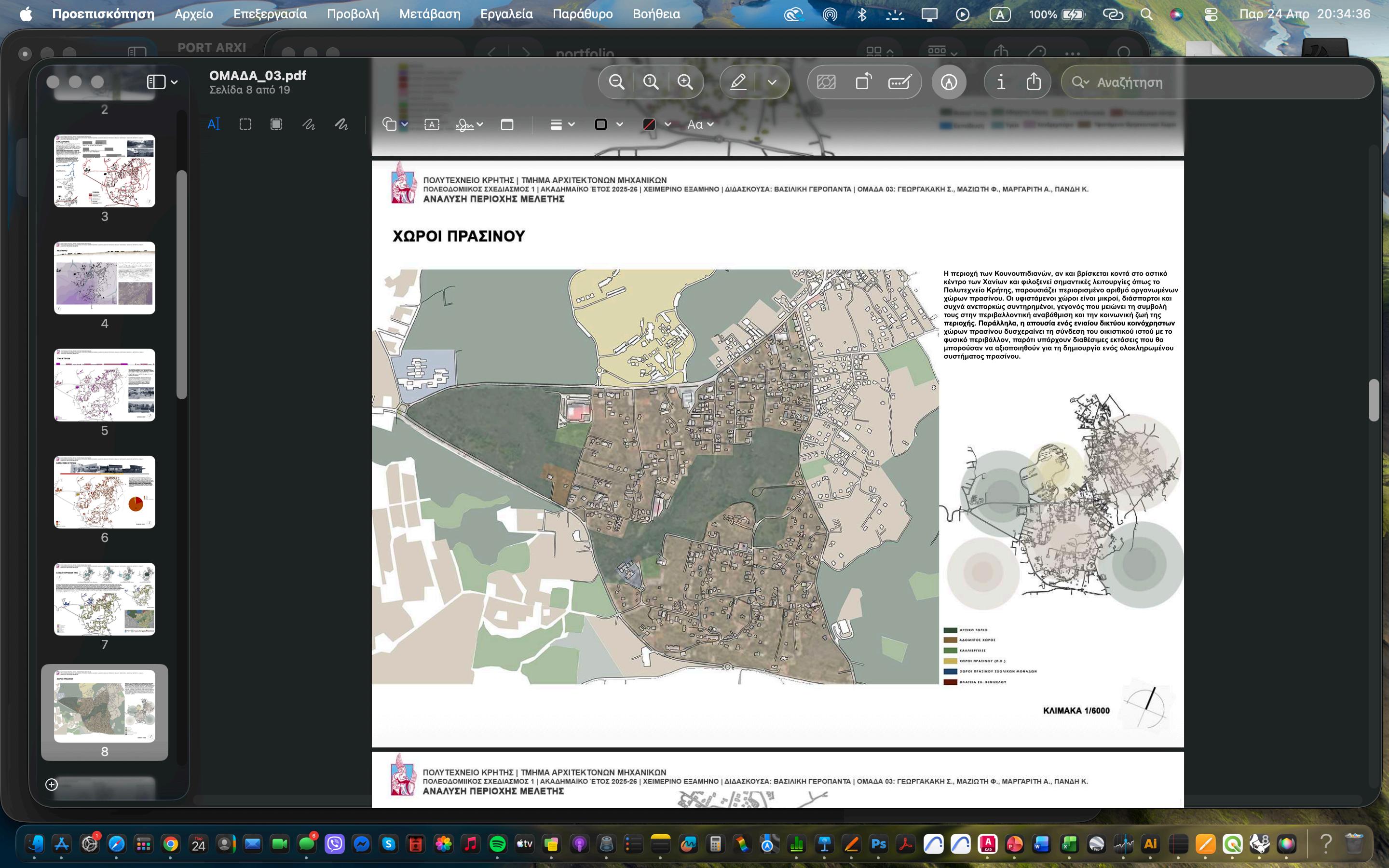Viewport: 1389px width, 868px height.
Task: Open the Προβολή menu
Action: click(x=353, y=14)
